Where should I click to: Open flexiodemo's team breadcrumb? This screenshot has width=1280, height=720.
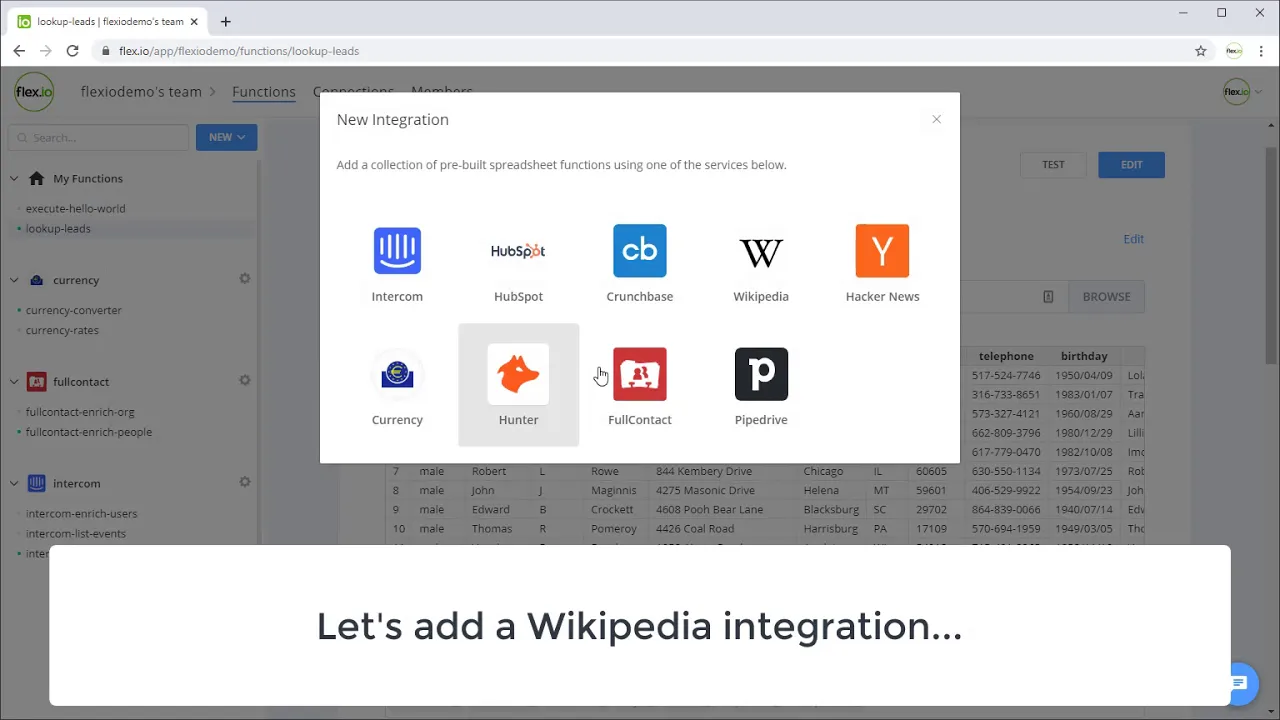(141, 91)
